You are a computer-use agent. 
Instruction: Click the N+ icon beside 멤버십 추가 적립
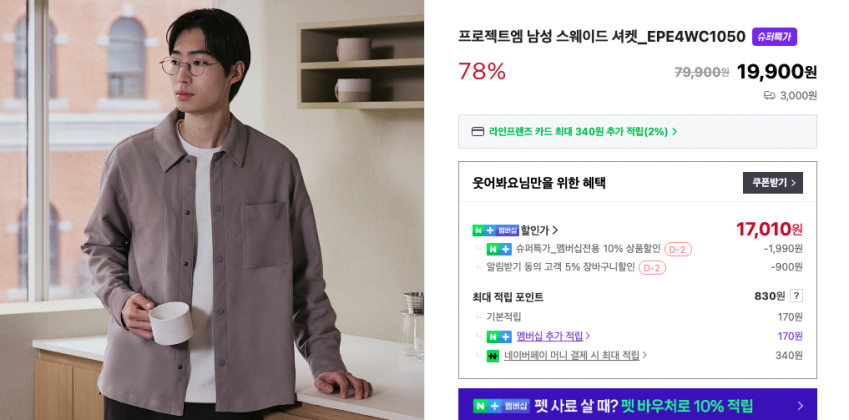(x=499, y=337)
